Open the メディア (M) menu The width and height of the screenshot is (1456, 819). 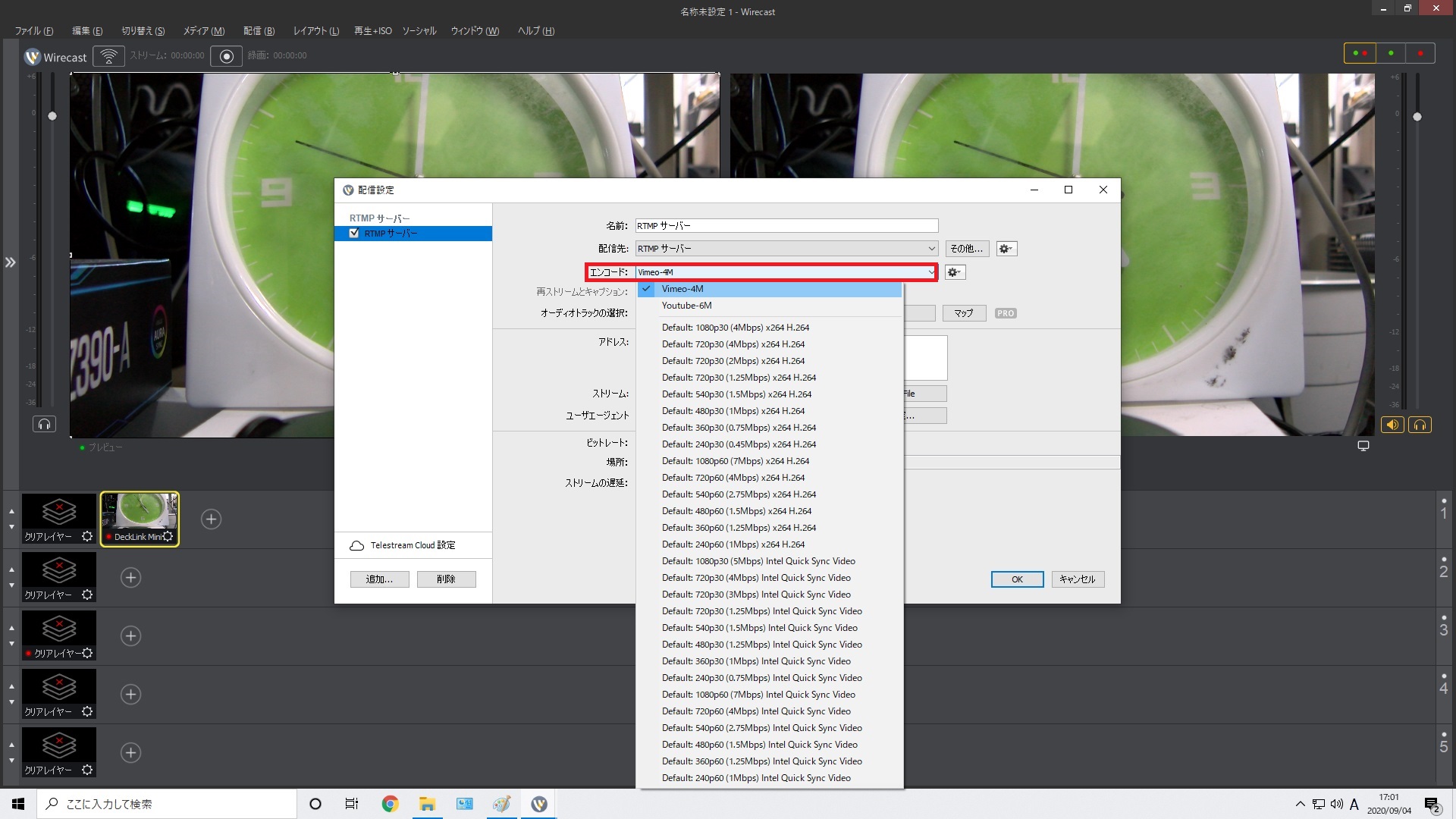click(x=204, y=31)
